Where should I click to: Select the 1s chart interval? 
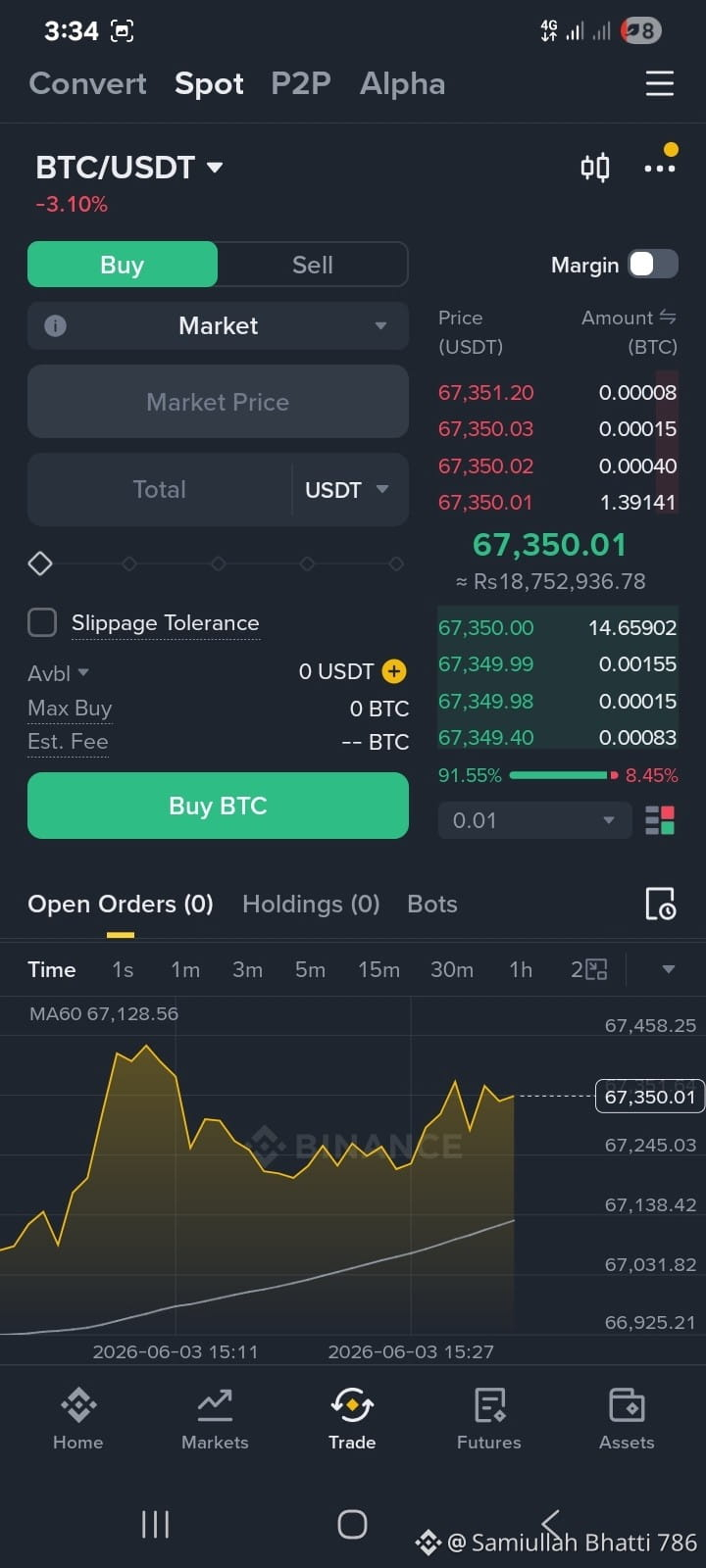123,969
